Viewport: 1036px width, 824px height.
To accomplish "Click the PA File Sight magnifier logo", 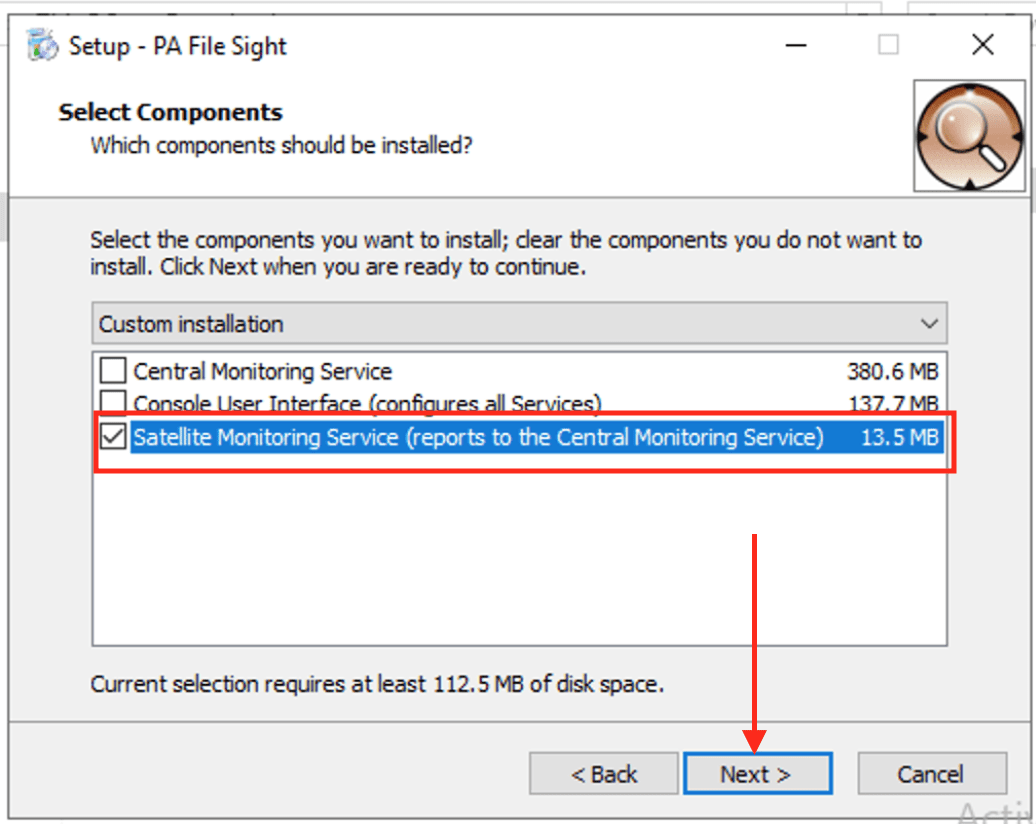I will [969, 135].
